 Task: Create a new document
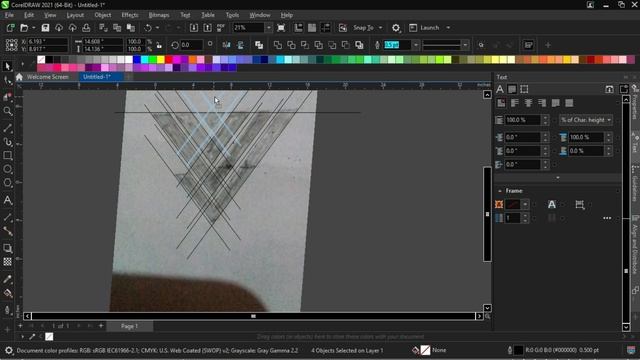point(10,28)
